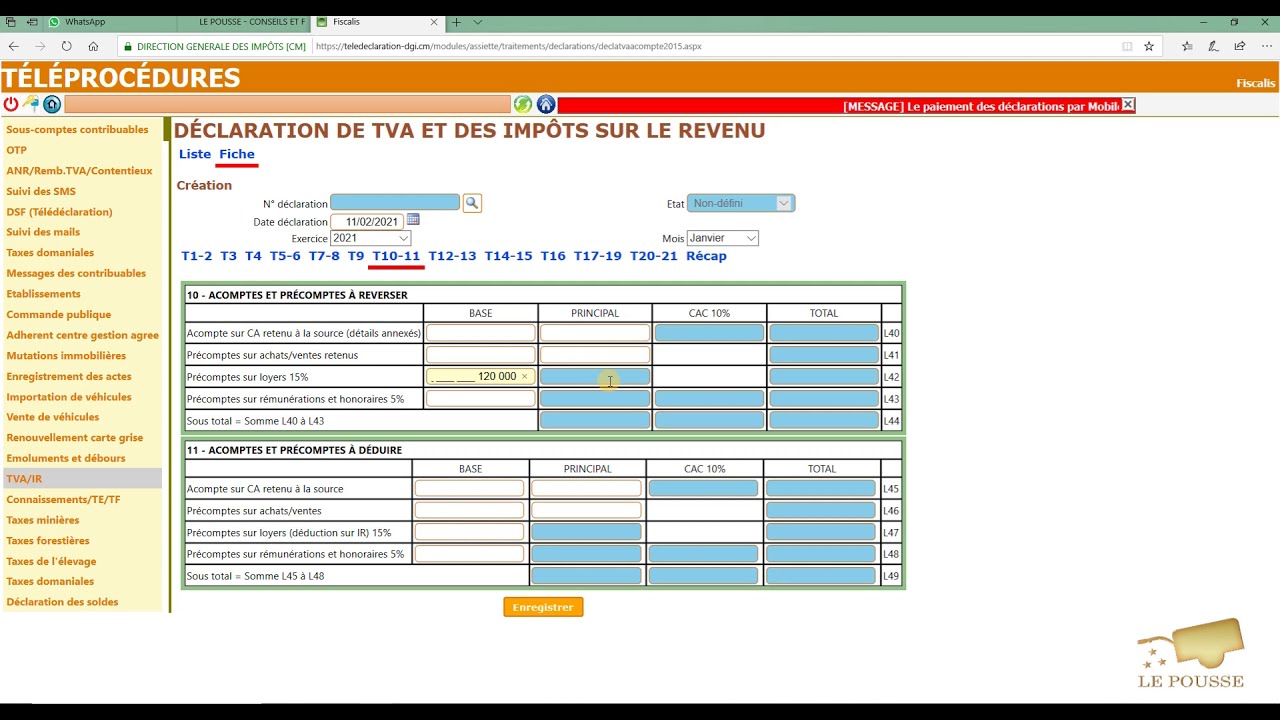The image size is (1280, 720).
Task: Go to the T12-13 section
Action: (452, 256)
